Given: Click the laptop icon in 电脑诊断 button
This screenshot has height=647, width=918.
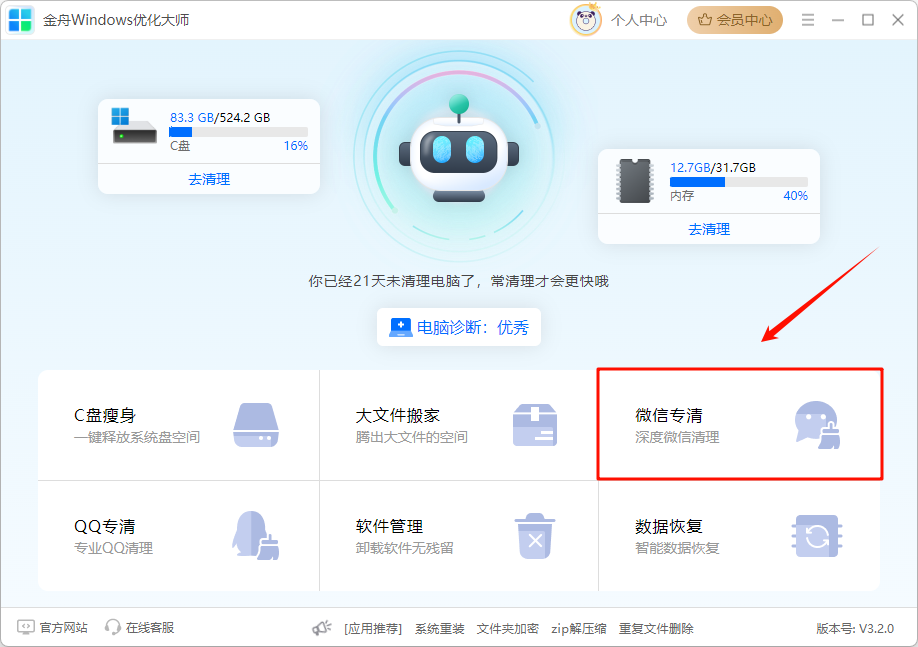Looking at the screenshot, I should click(401, 327).
